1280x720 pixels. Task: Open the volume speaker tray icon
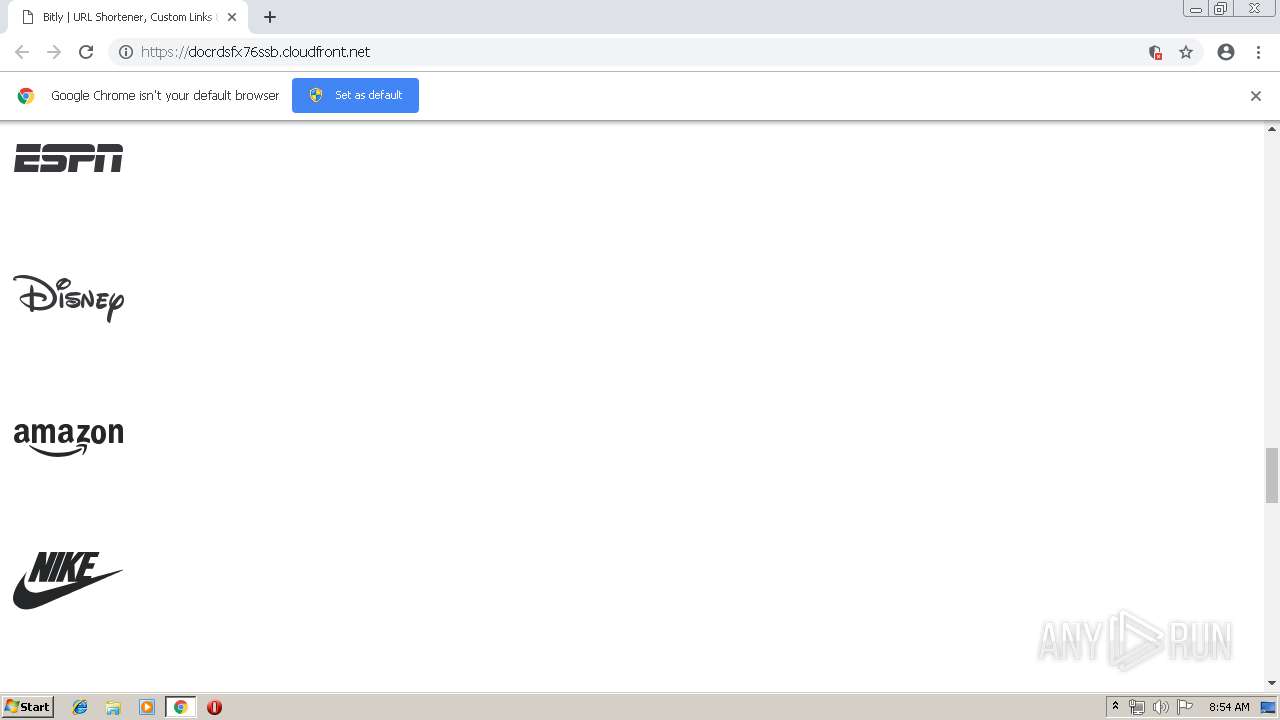pos(1161,707)
